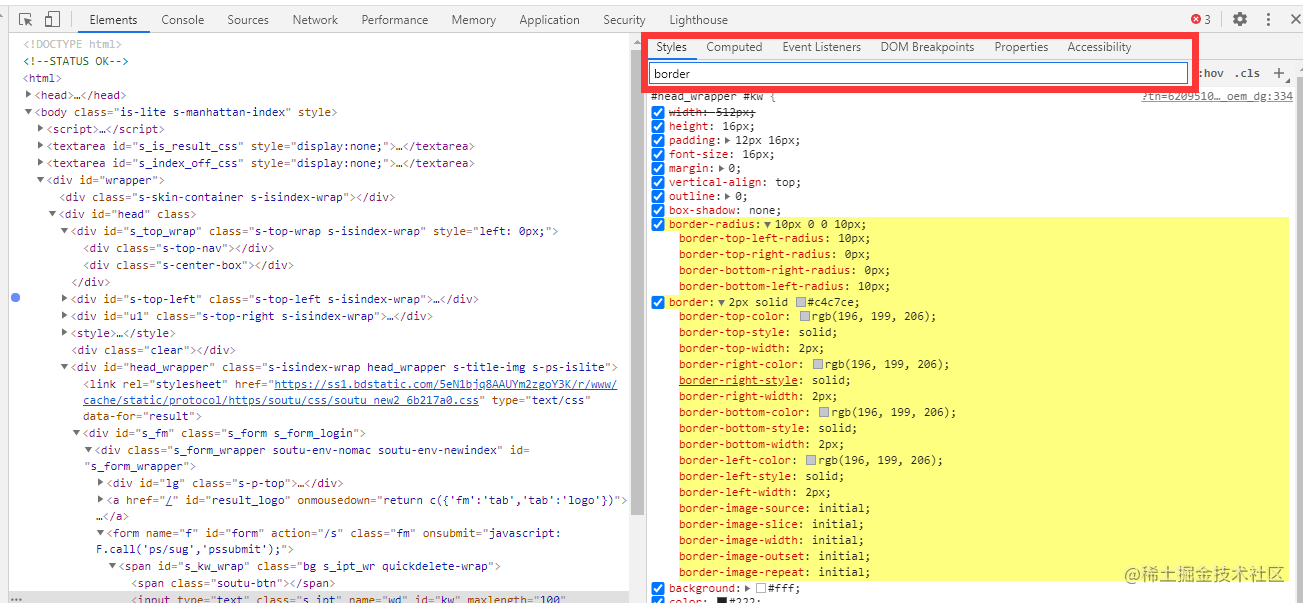This screenshot has height=603, width=1303.
Task: Disable the outline property checkbox
Action: point(658,197)
